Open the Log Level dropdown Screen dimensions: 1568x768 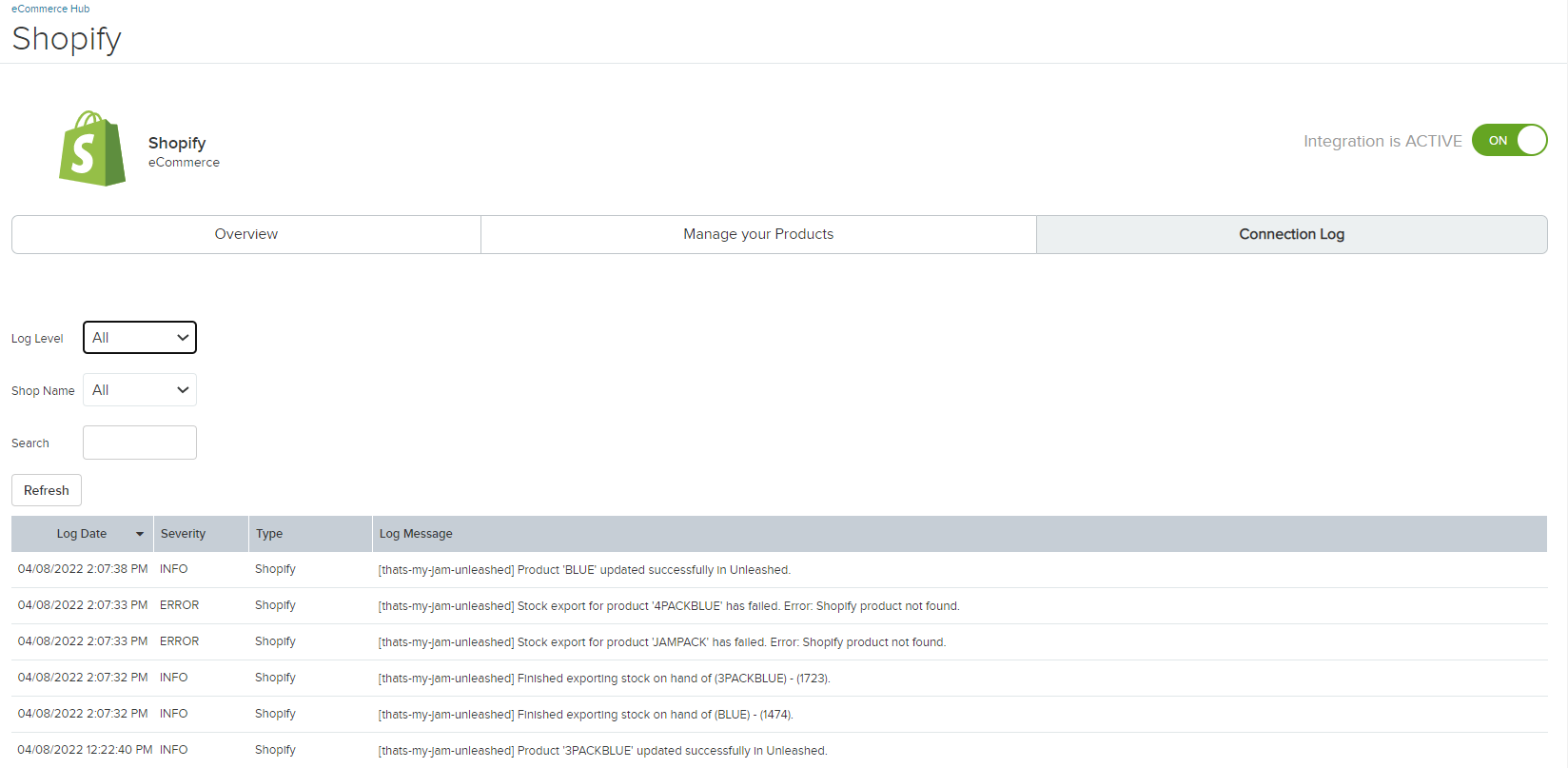pos(140,338)
